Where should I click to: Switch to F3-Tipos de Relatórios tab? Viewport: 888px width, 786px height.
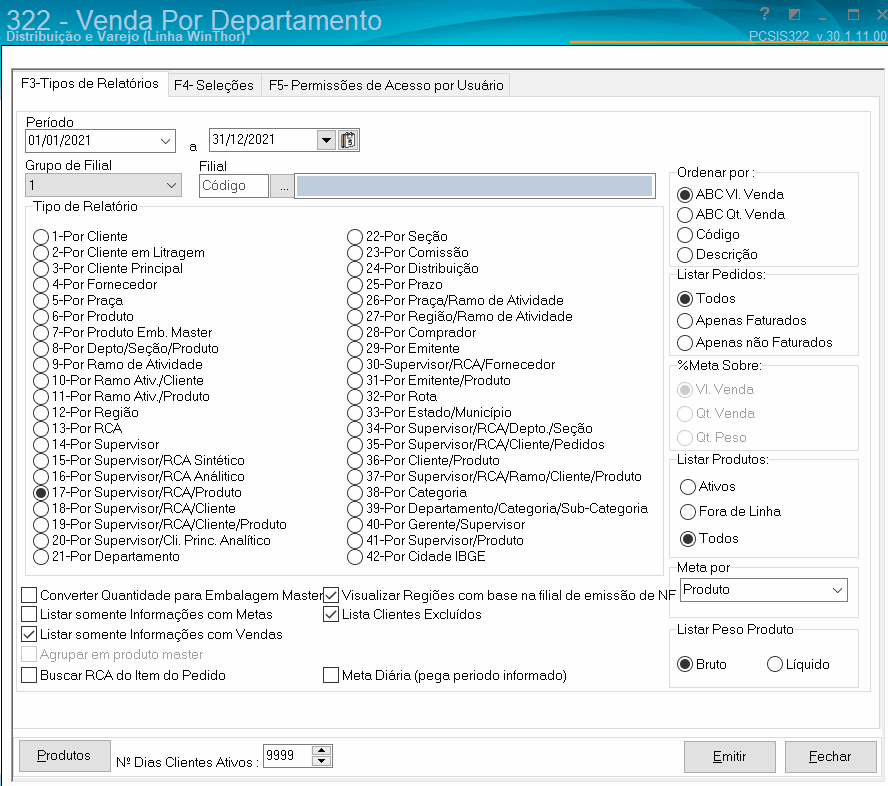coord(89,84)
